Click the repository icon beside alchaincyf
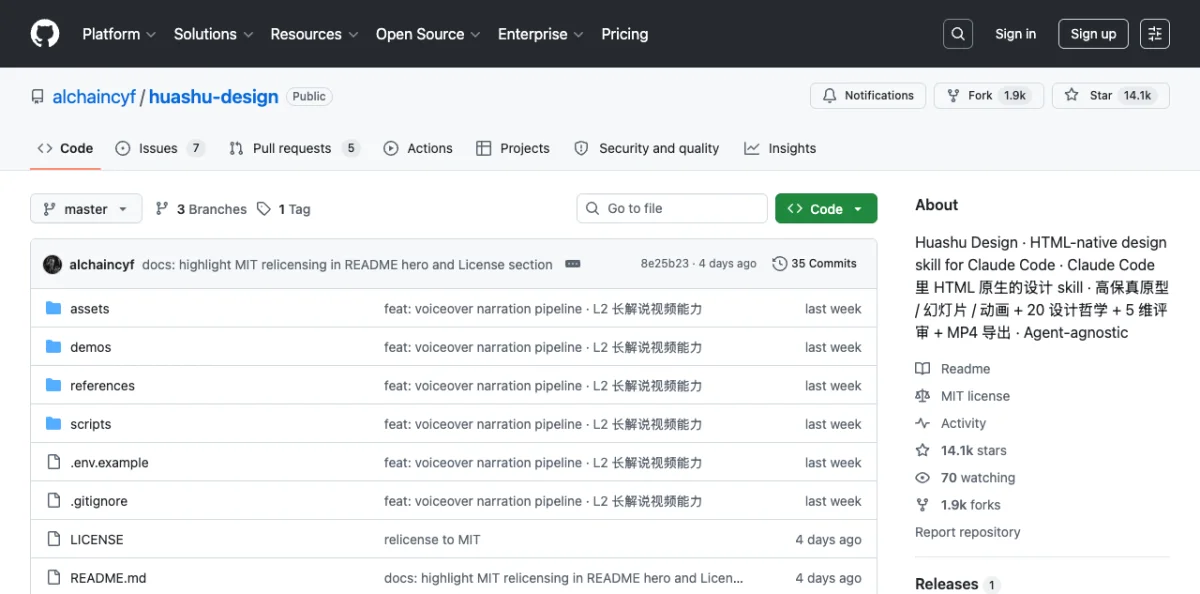This screenshot has height=594, width=1200. point(38,97)
